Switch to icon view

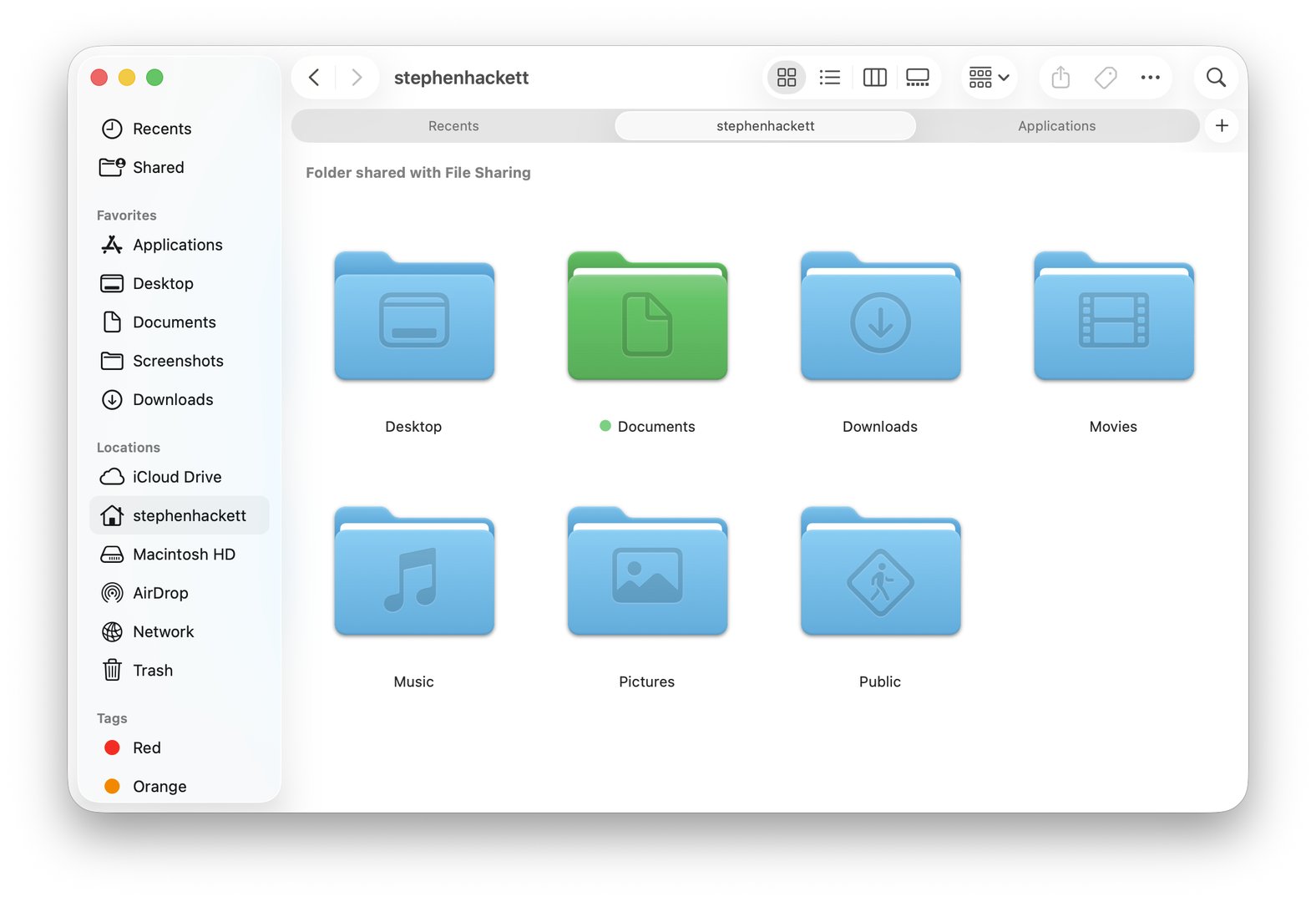(x=787, y=78)
